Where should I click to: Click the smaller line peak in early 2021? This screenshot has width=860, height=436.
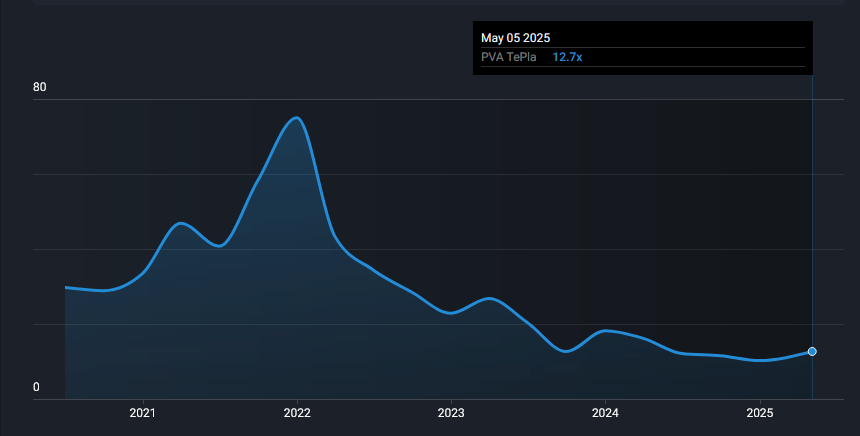tap(180, 223)
